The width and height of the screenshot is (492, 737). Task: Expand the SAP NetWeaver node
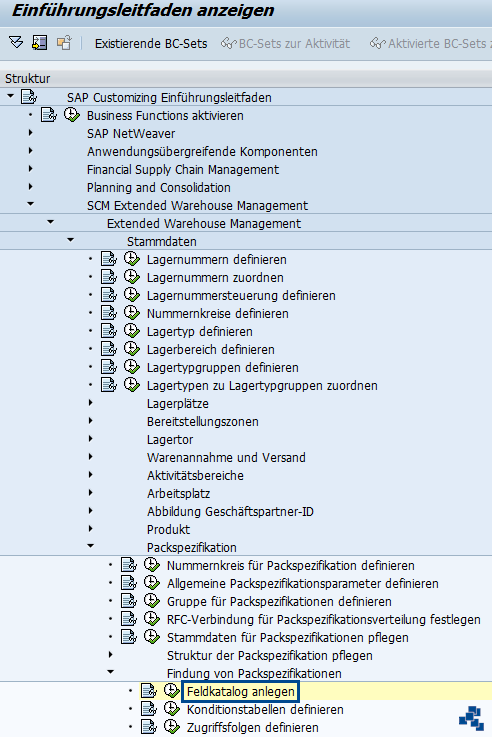coord(31,133)
